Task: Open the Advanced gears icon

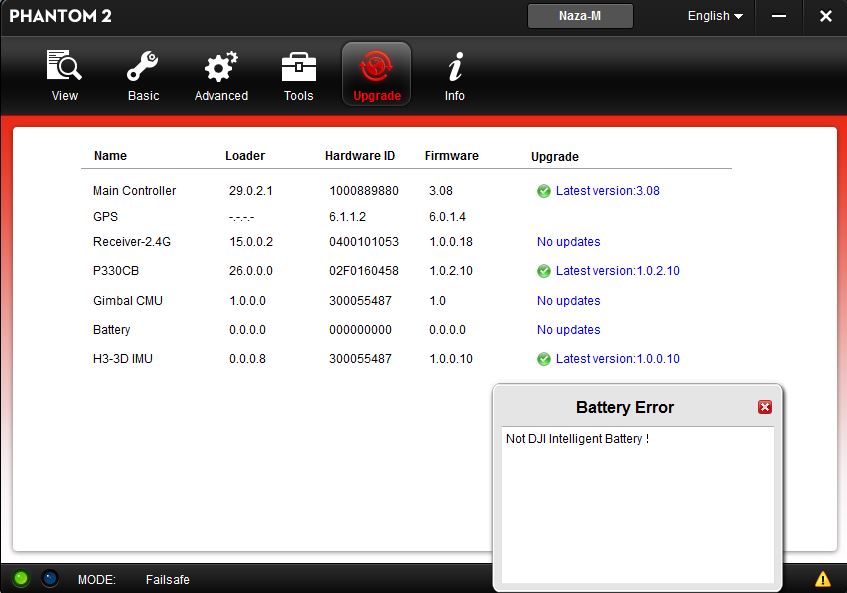Action: click(x=221, y=68)
